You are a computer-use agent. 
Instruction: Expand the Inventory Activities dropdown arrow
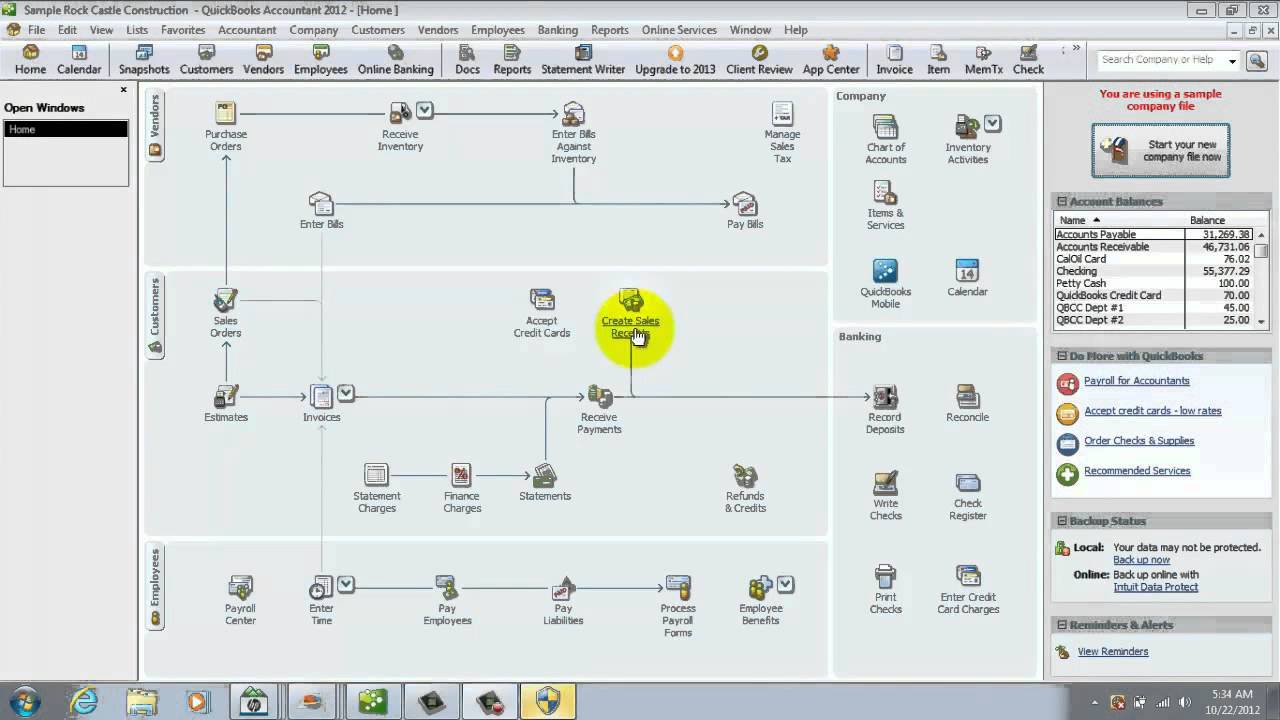tap(992, 123)
